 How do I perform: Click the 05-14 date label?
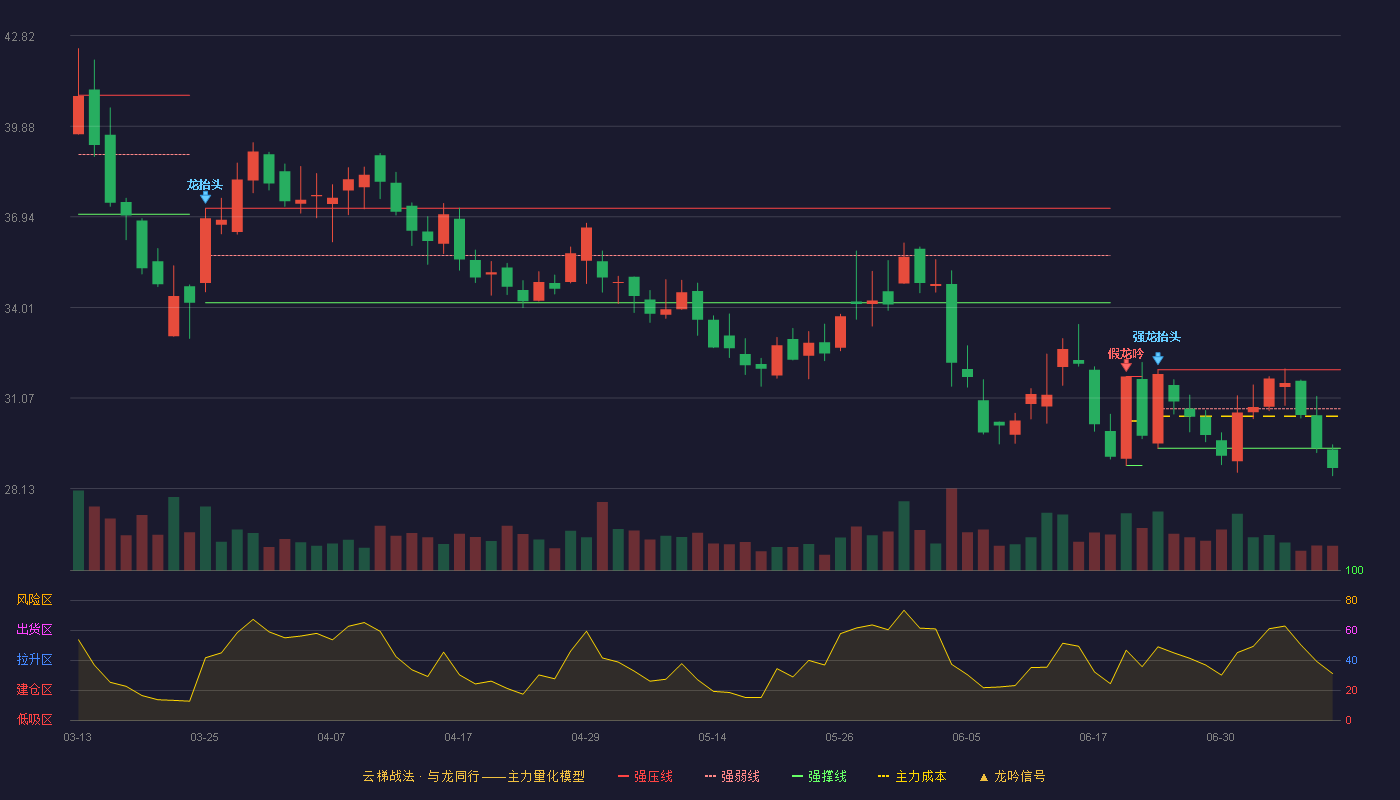coord(713,737)
